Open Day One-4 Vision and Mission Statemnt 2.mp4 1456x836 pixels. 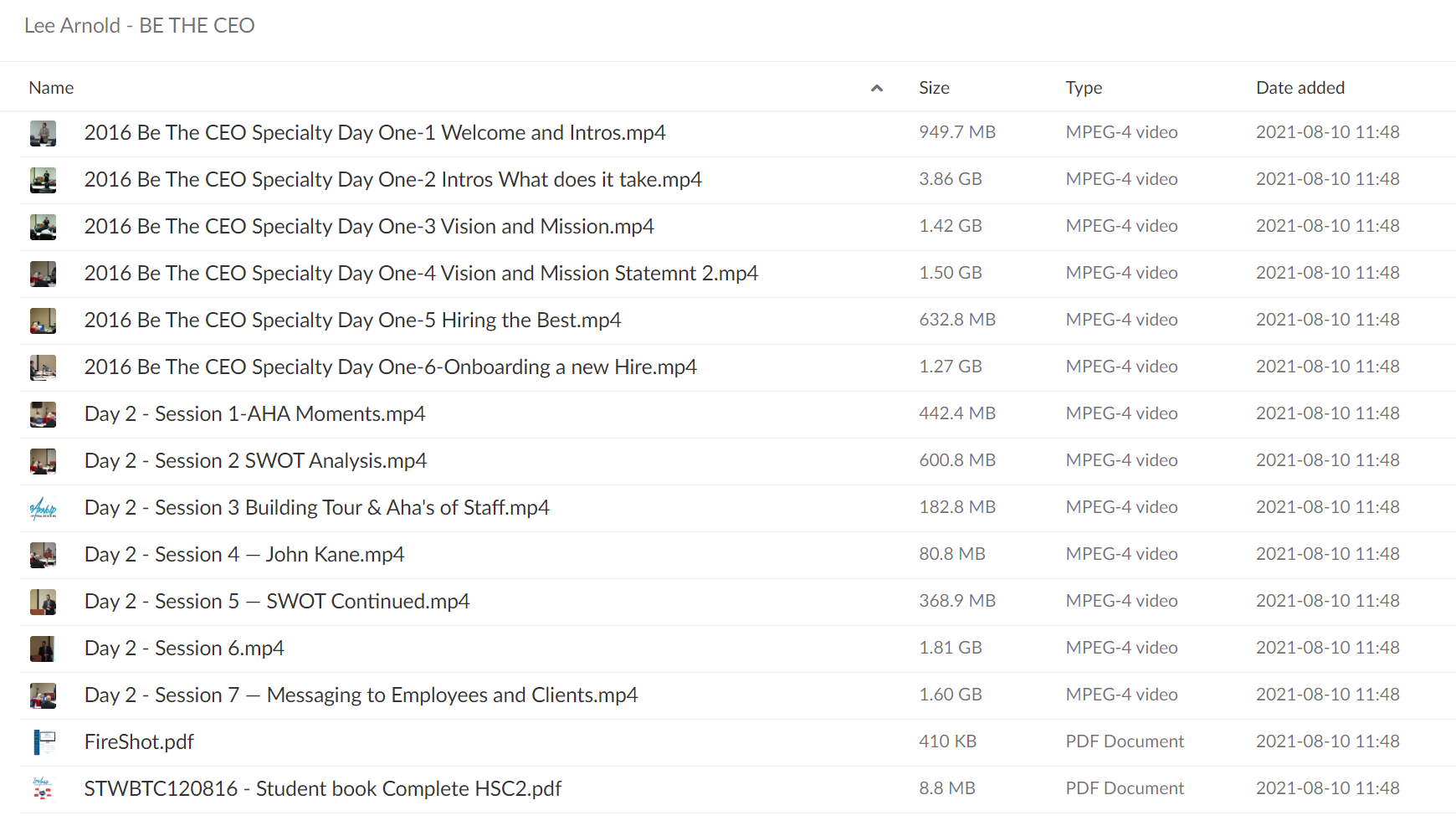click(x=421, y=274)
